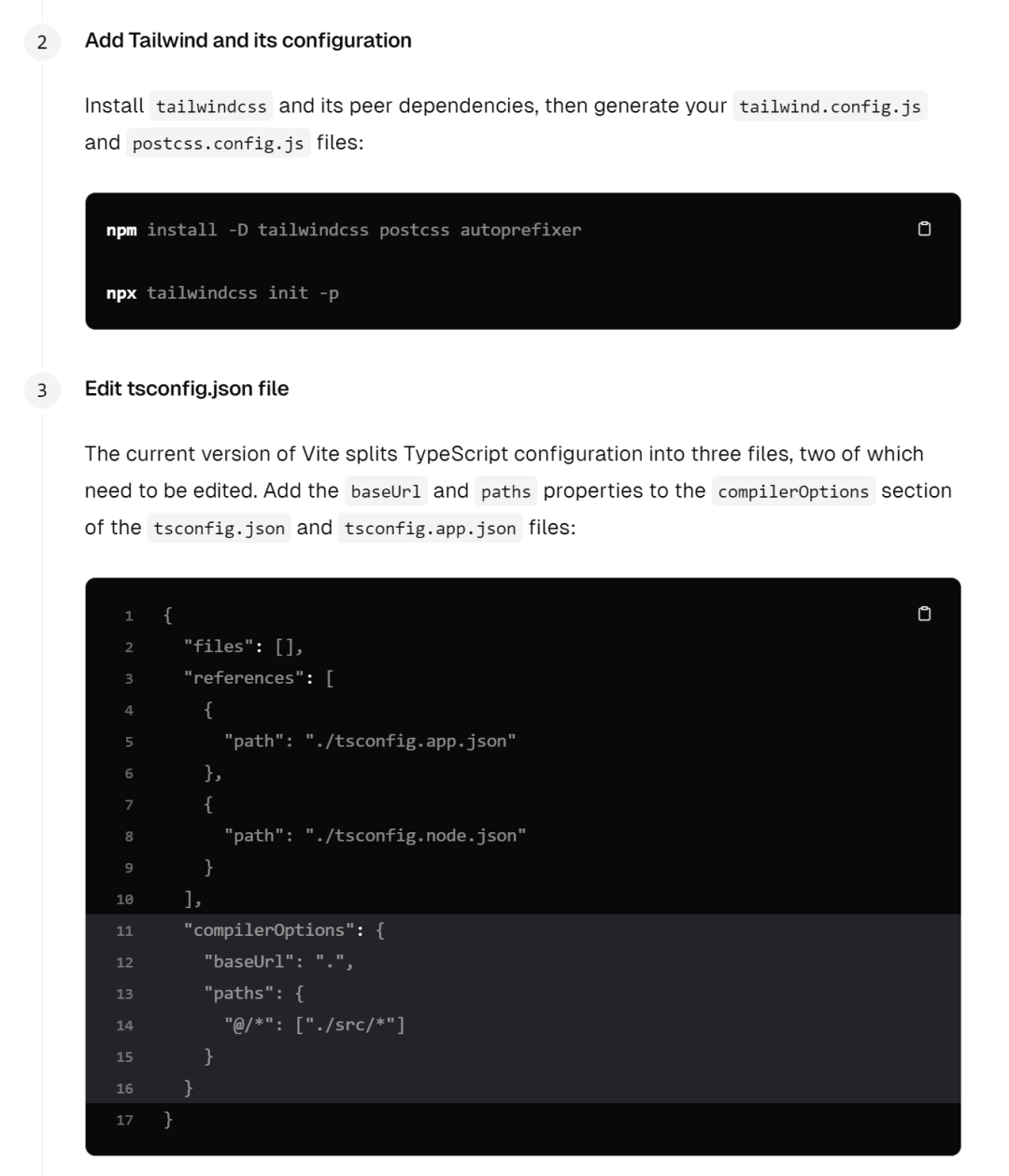This screenshot has width=1009, height=1176.
Task: Click the 'Add Tailwind and its configuration' heading
Action: pyautogui.click(x=248, y=40)
